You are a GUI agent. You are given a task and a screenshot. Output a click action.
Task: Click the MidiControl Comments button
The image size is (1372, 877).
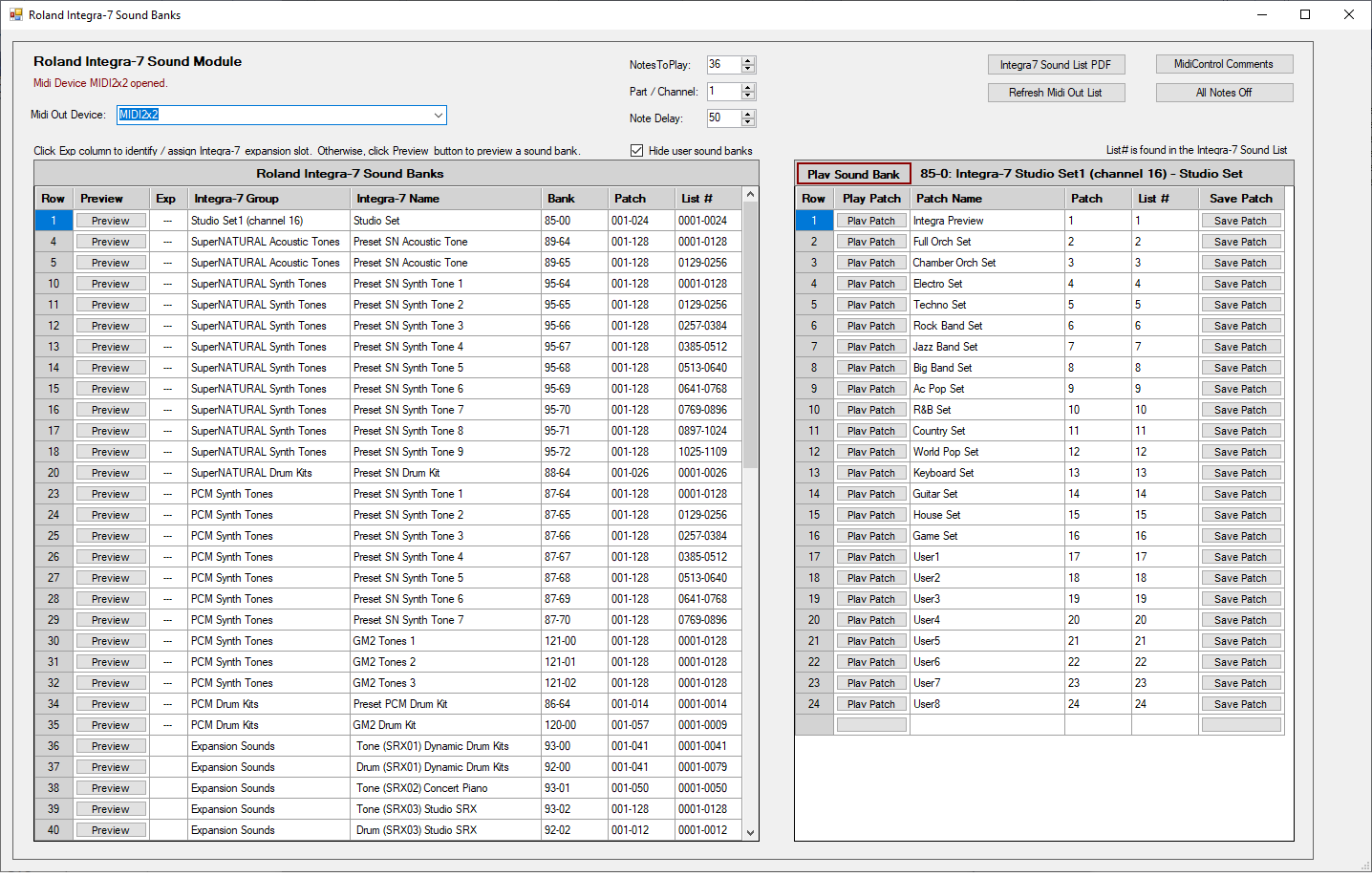coord(1224,64)
